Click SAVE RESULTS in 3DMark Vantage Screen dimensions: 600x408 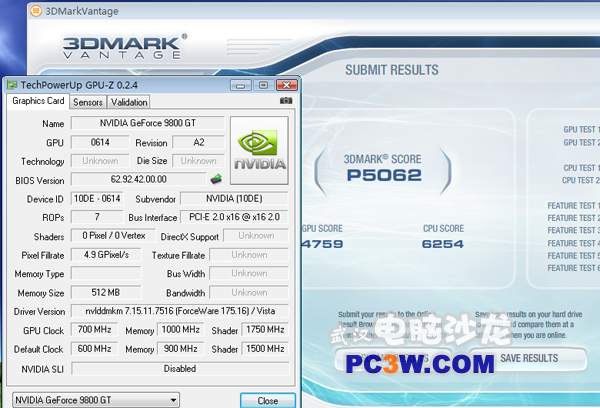click(x=529, y=358)
